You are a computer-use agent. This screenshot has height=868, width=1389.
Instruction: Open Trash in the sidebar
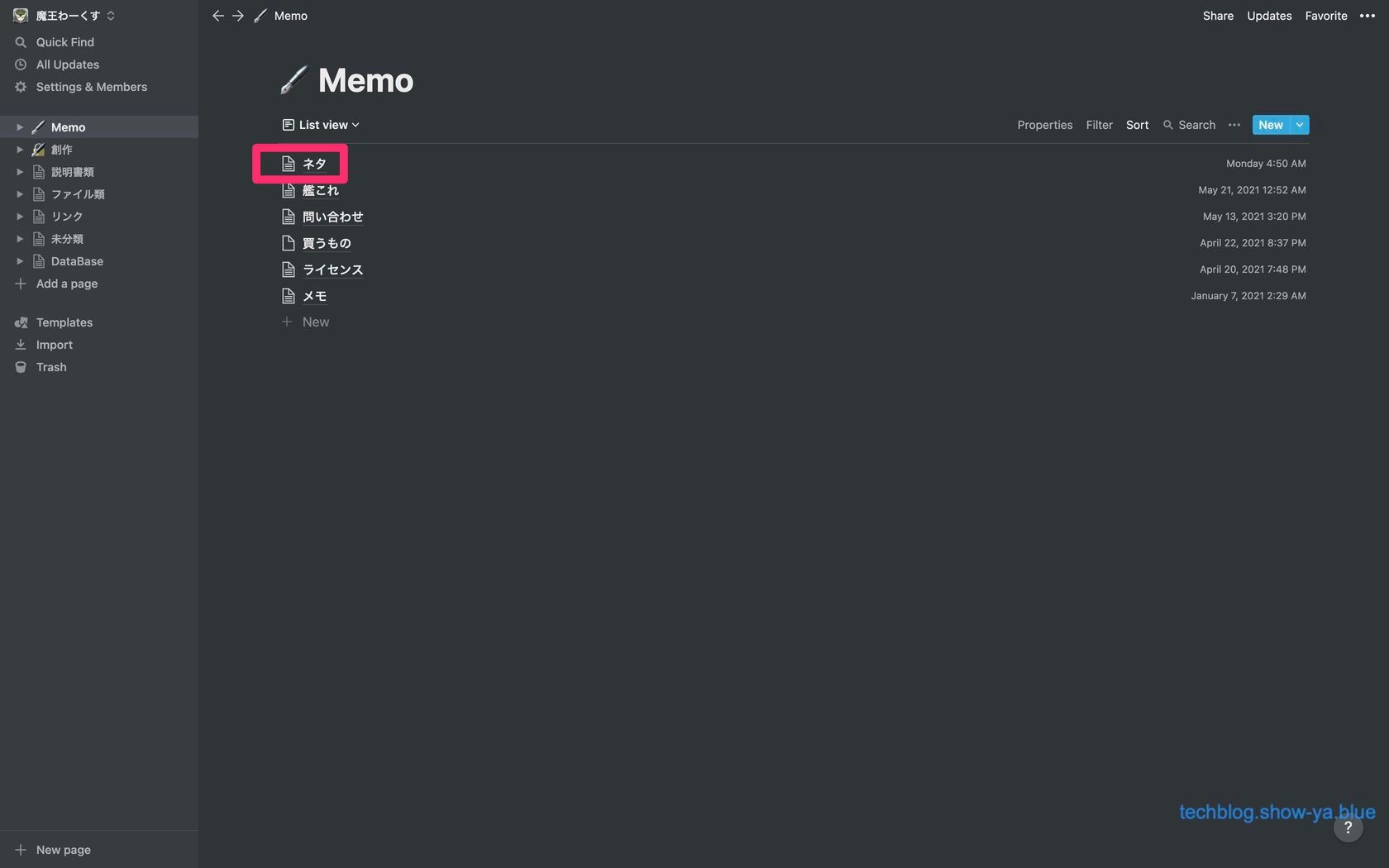coord(51,367)
